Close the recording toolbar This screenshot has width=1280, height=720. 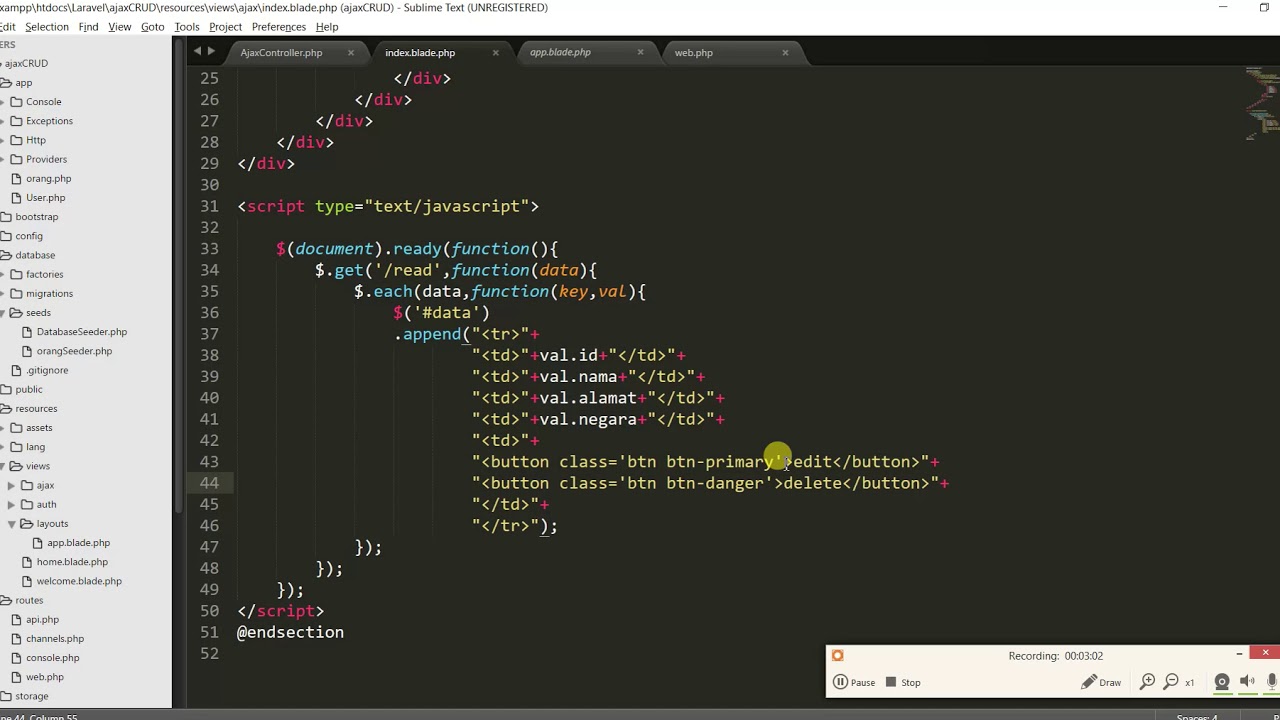1265,653
